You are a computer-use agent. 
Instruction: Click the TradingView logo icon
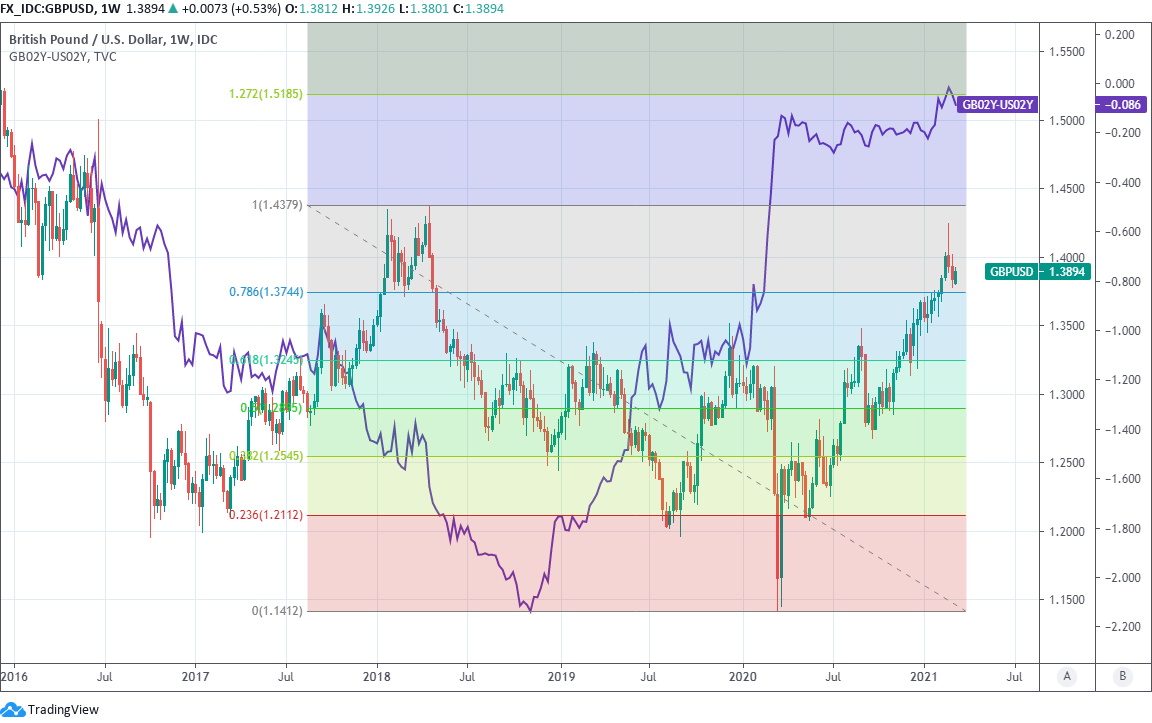pyautogui.click(x=14, y=709)
